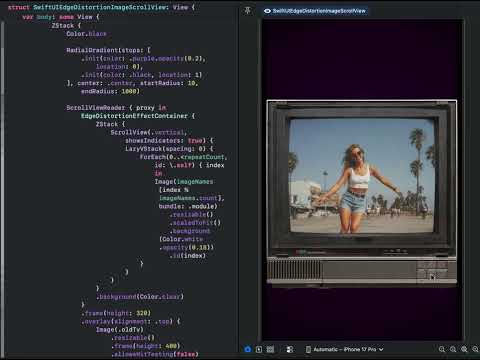480x360 pixels.
Task: Click the 'showsIndicators: true) {' line
Action: pyautogui.click(x=169, y=140)
